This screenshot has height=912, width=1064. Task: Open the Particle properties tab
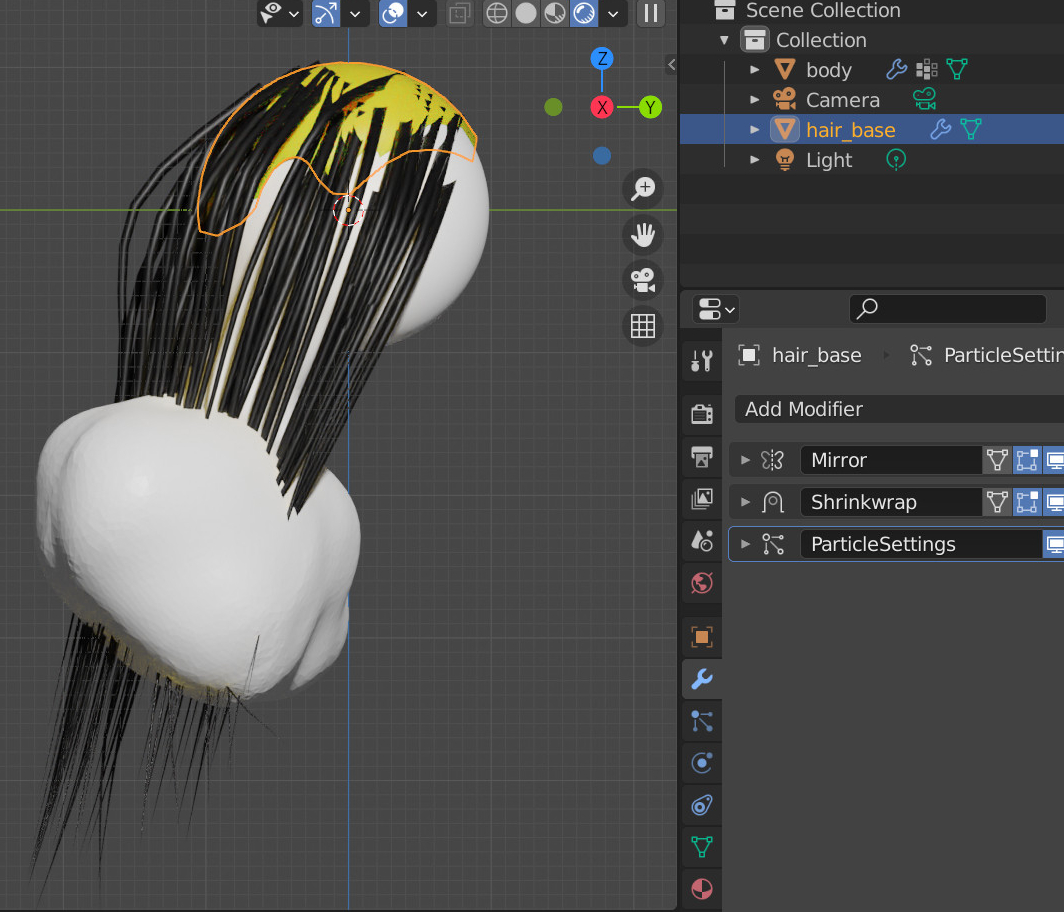702,721
